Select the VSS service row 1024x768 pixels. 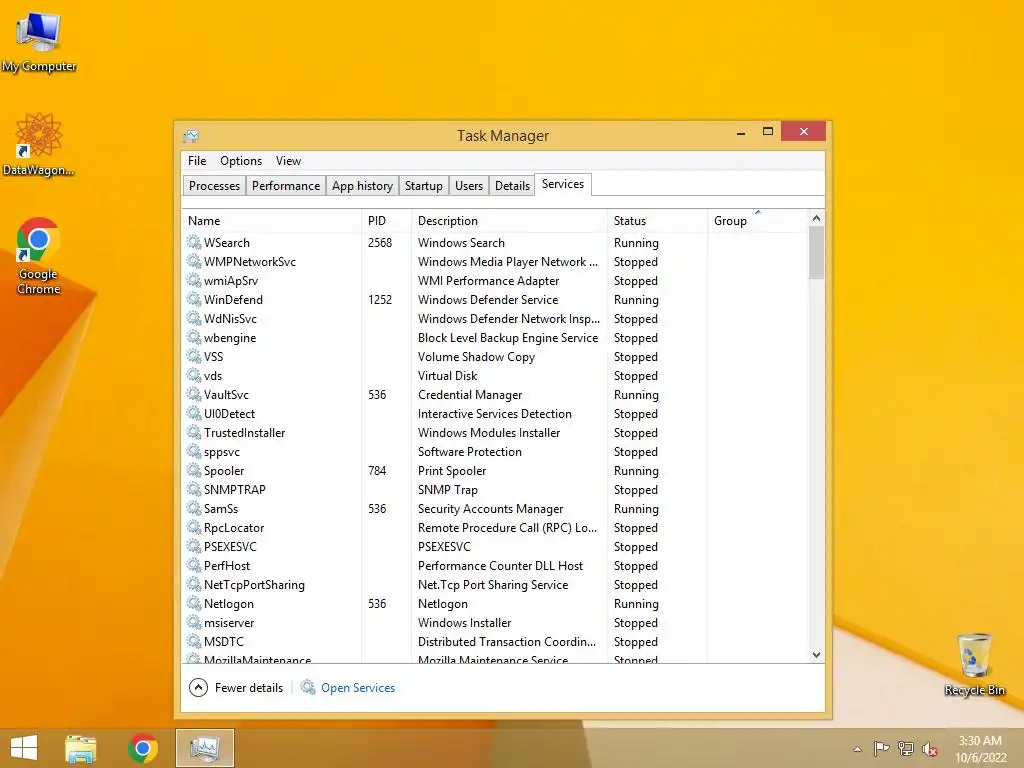(x=495, y=357)
